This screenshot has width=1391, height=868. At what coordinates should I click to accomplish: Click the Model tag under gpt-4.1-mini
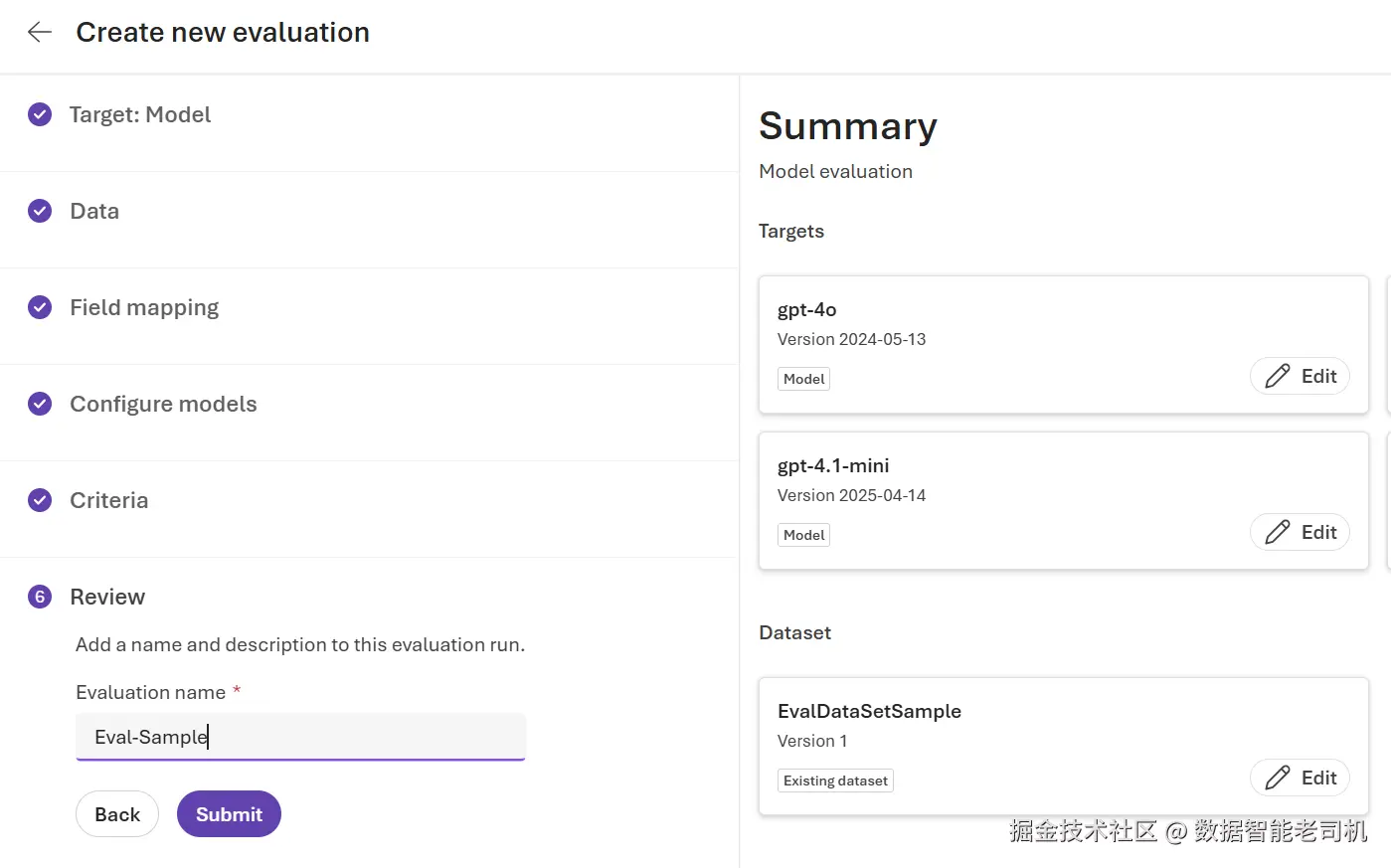pyautogui.click(x=804, y=535)
